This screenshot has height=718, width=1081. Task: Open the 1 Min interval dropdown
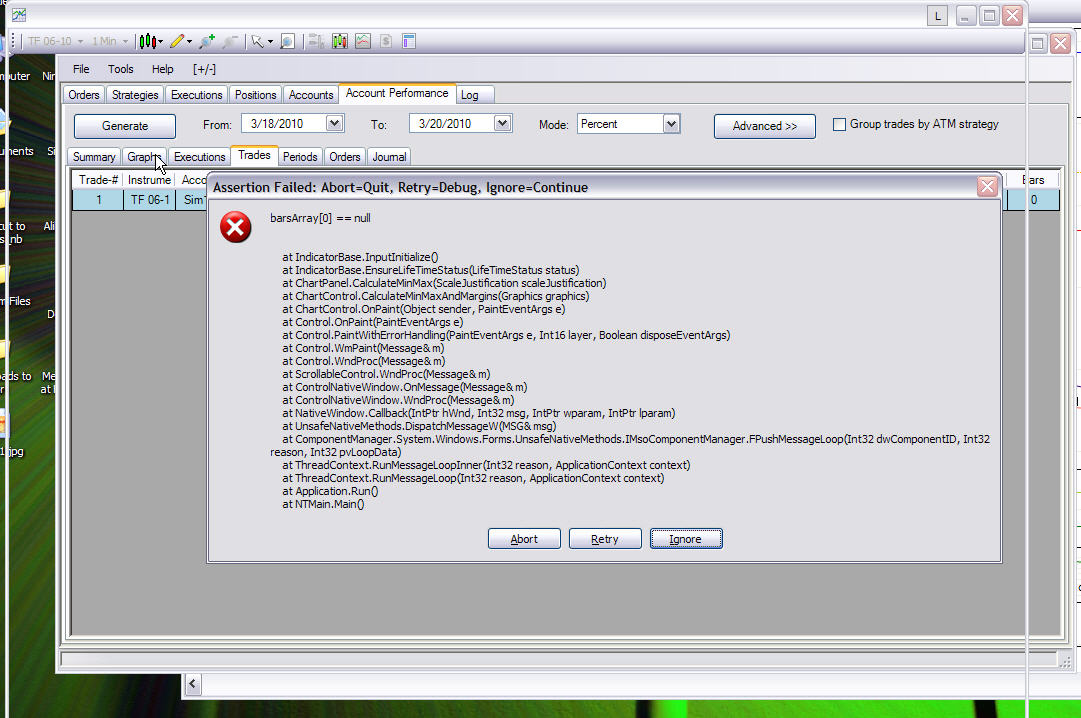click(110, 41)
